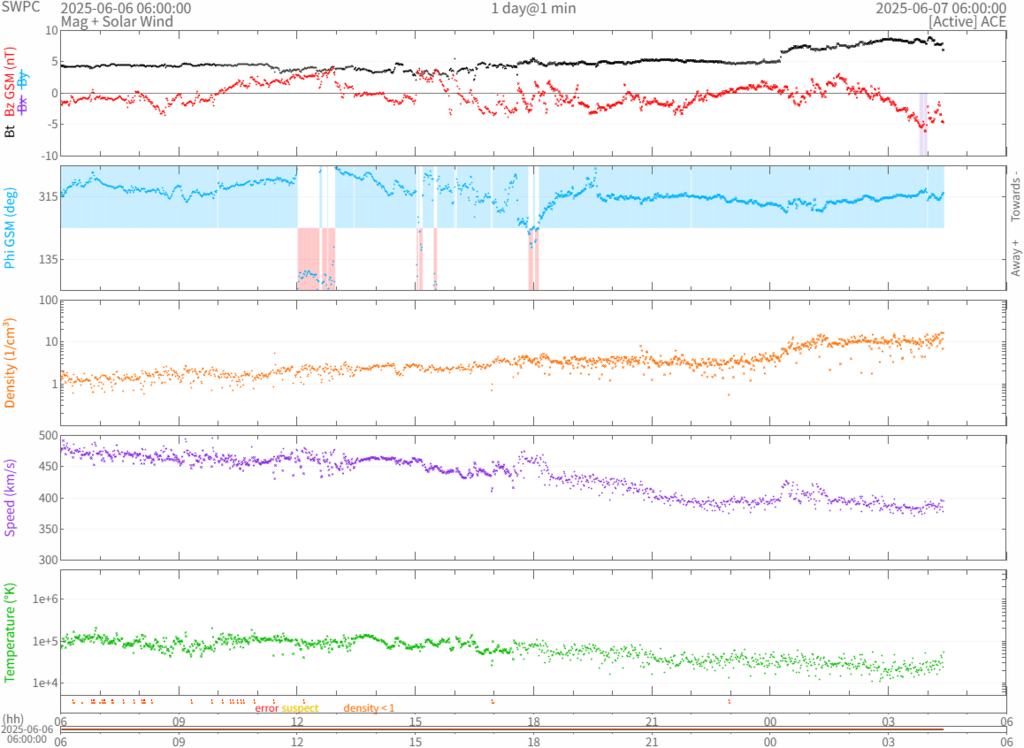This screenshot has width=1024, height=748.
Task: Toggle the Bt series label
Action: (x=10, y=130)
